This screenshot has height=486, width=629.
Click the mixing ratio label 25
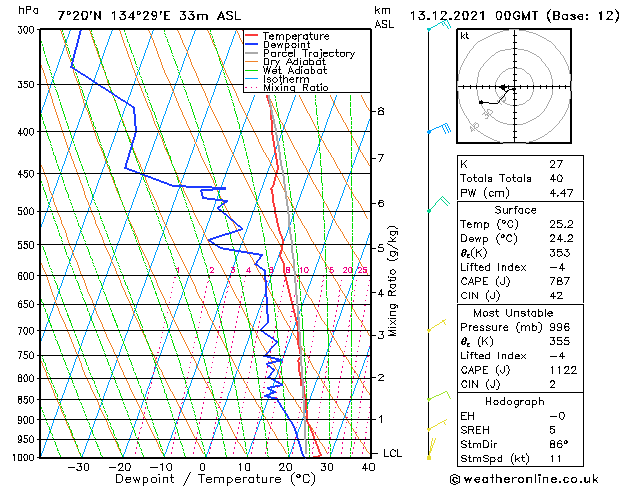point(363,270)
